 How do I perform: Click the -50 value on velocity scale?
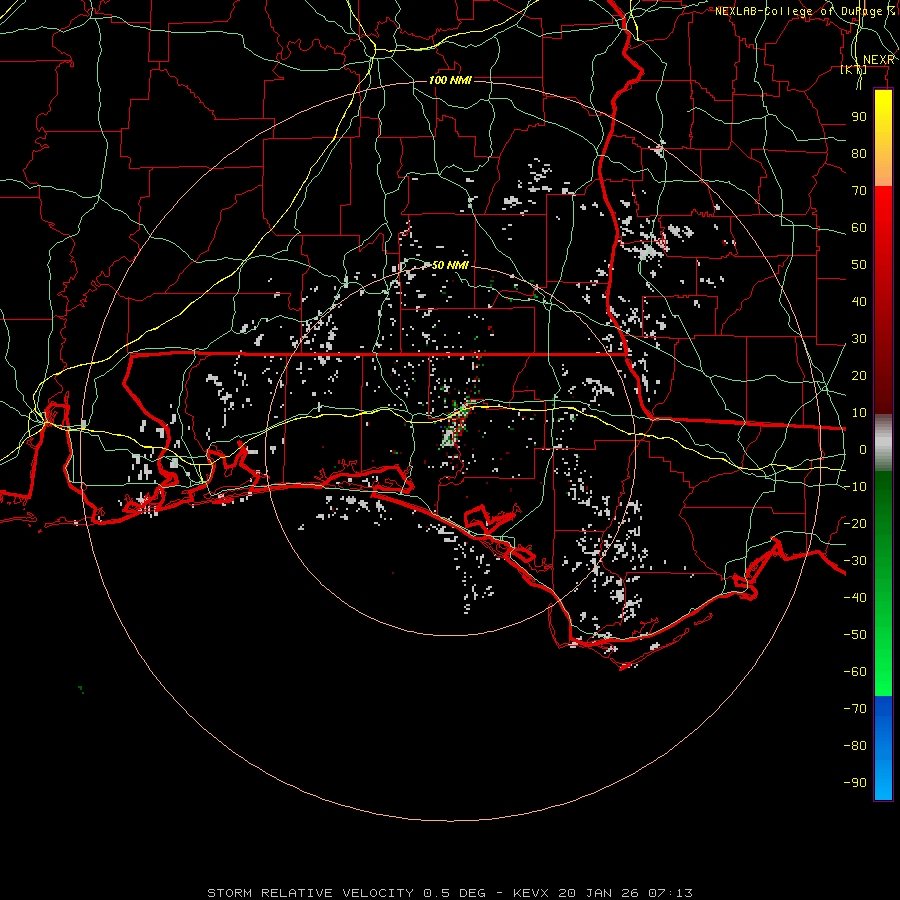click(855, 635)
